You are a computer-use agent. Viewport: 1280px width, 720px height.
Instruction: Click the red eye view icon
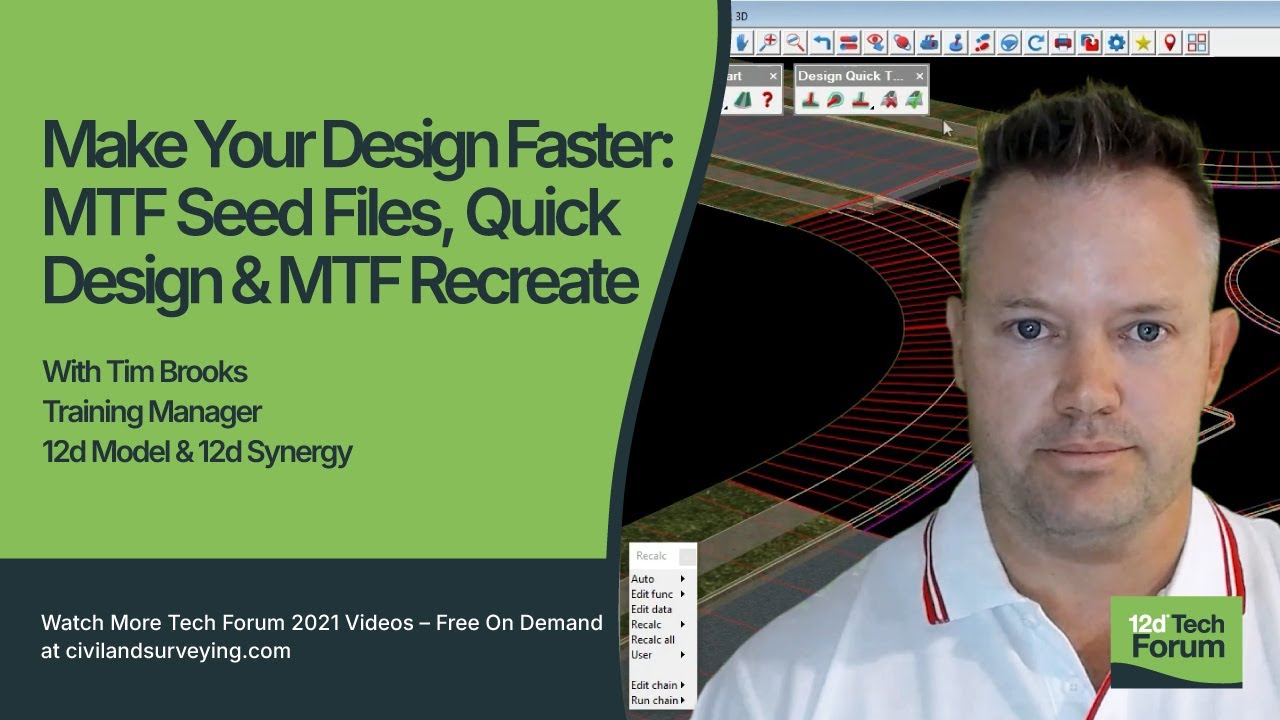point(876,42)
